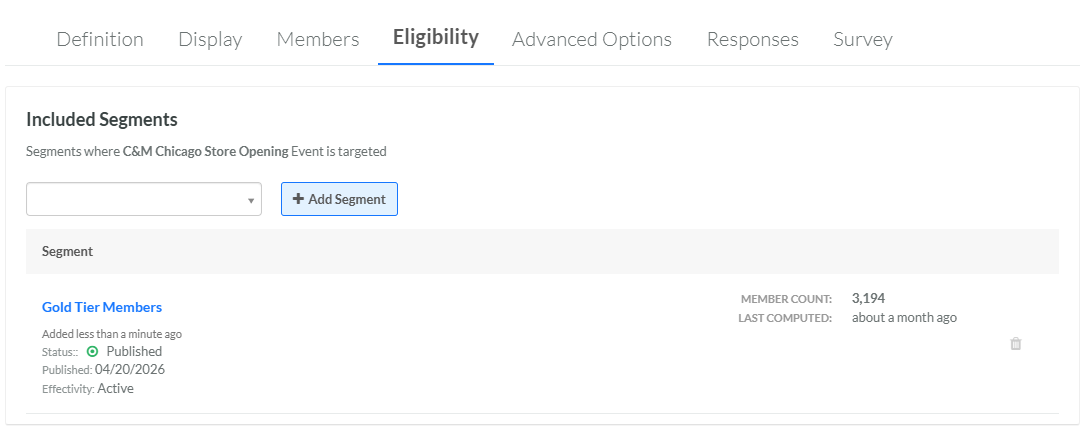Click the Included Segments heading
Screen dimensions: 1087x429
(102, 120)
